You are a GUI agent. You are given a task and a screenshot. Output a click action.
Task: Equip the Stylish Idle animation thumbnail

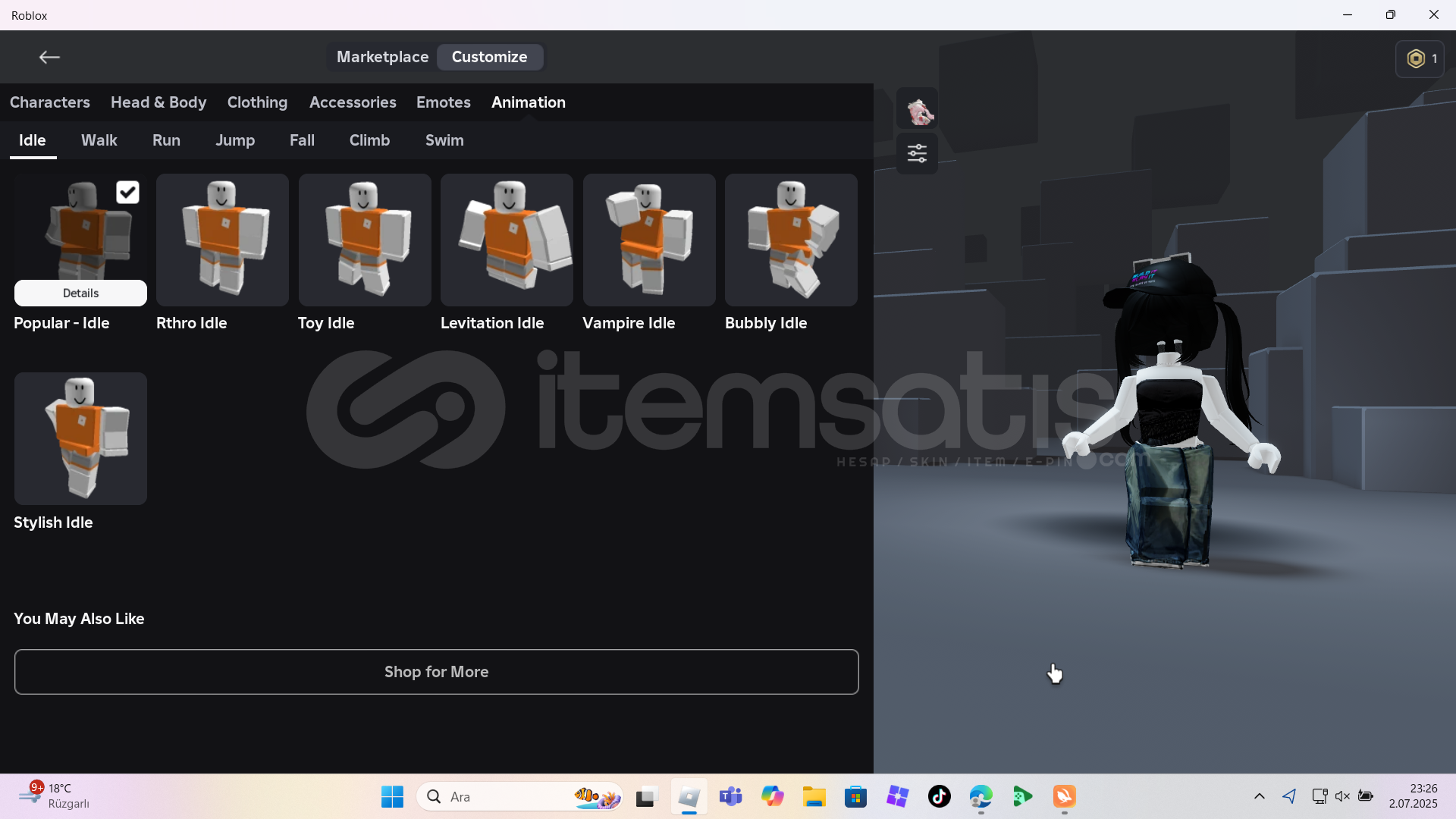tap(80, 438)
